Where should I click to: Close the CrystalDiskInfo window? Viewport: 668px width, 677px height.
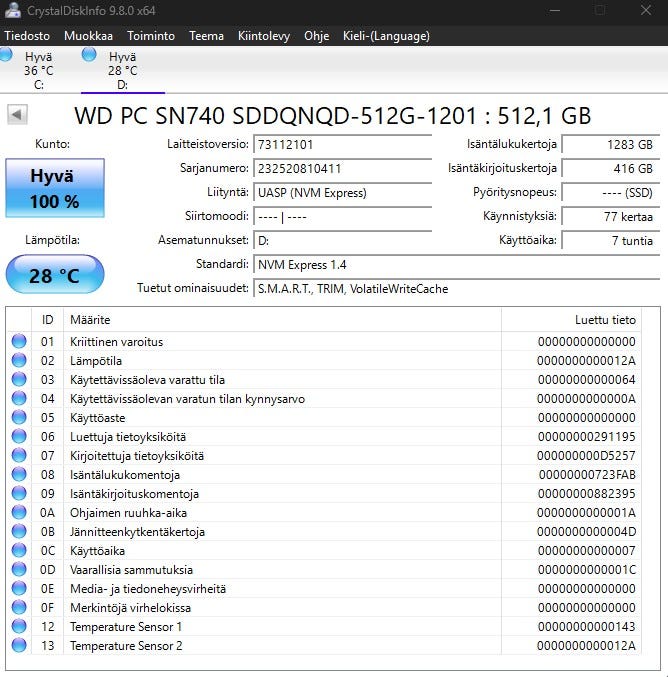point(646,10)
